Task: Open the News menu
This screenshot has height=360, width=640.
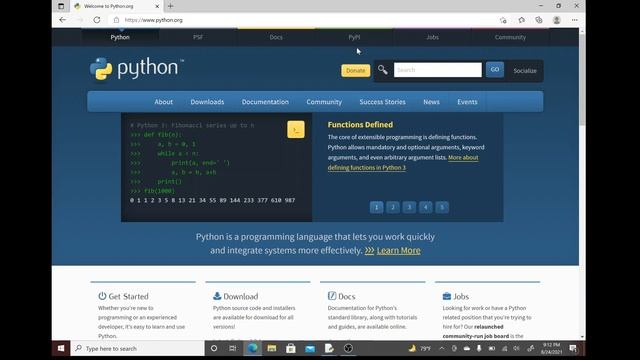Action: pos(431,102)
